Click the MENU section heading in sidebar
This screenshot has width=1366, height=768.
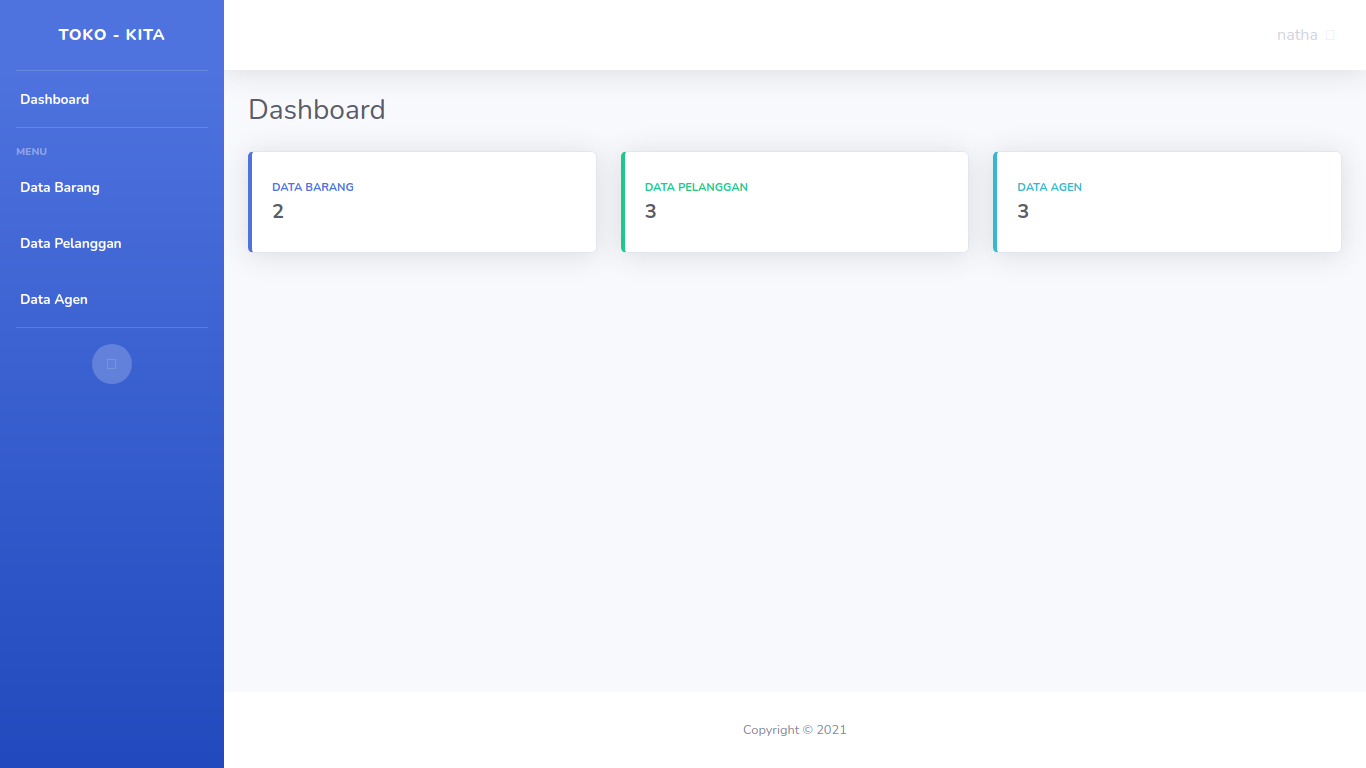[32, 152]
